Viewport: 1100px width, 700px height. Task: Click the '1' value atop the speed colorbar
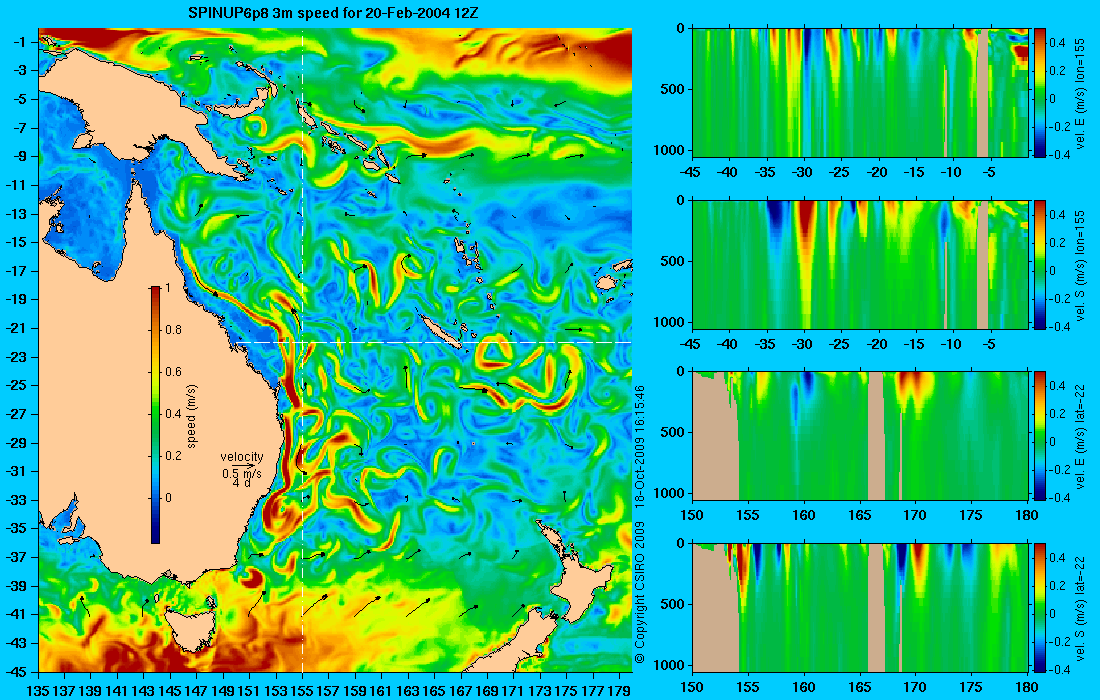click(x=167, y=288)
